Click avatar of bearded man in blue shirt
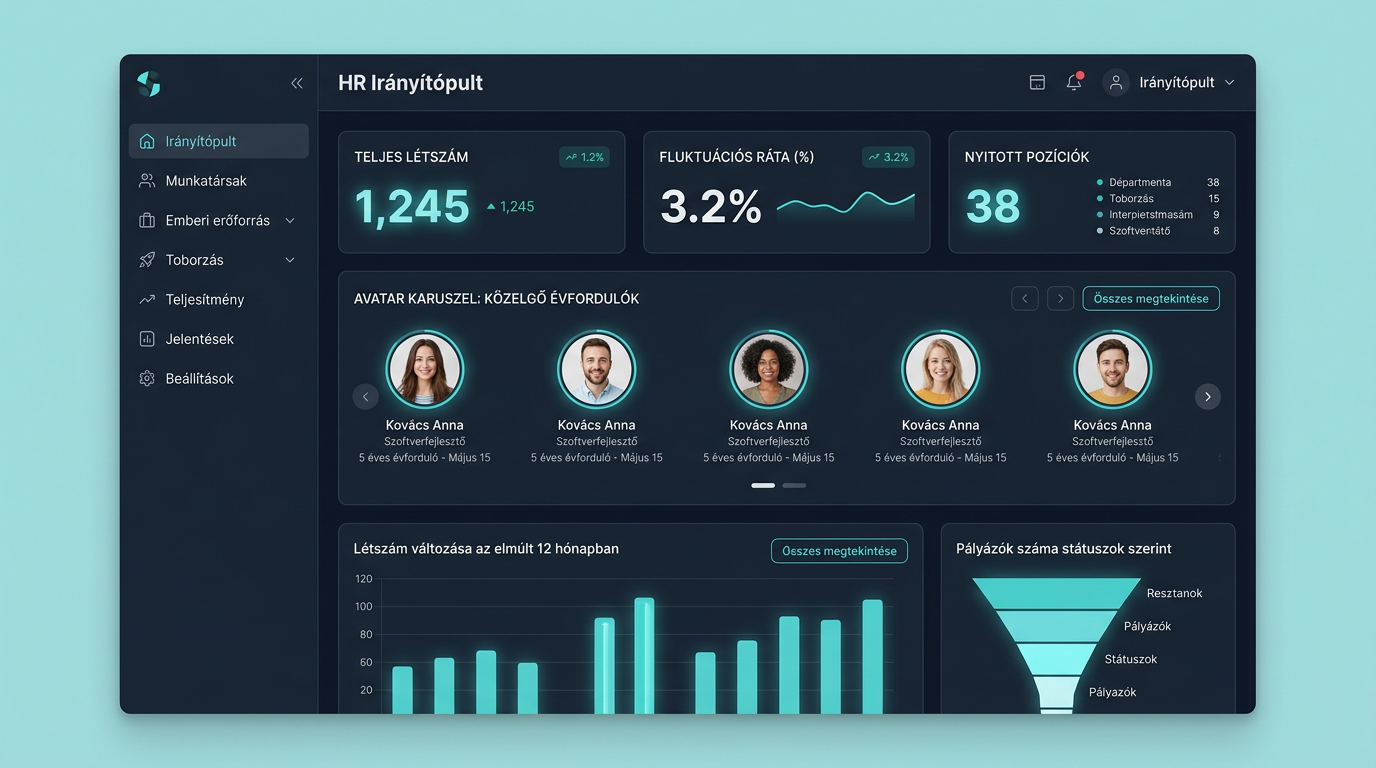This screenshot has width=1376, height=768. tap(597, 369)
